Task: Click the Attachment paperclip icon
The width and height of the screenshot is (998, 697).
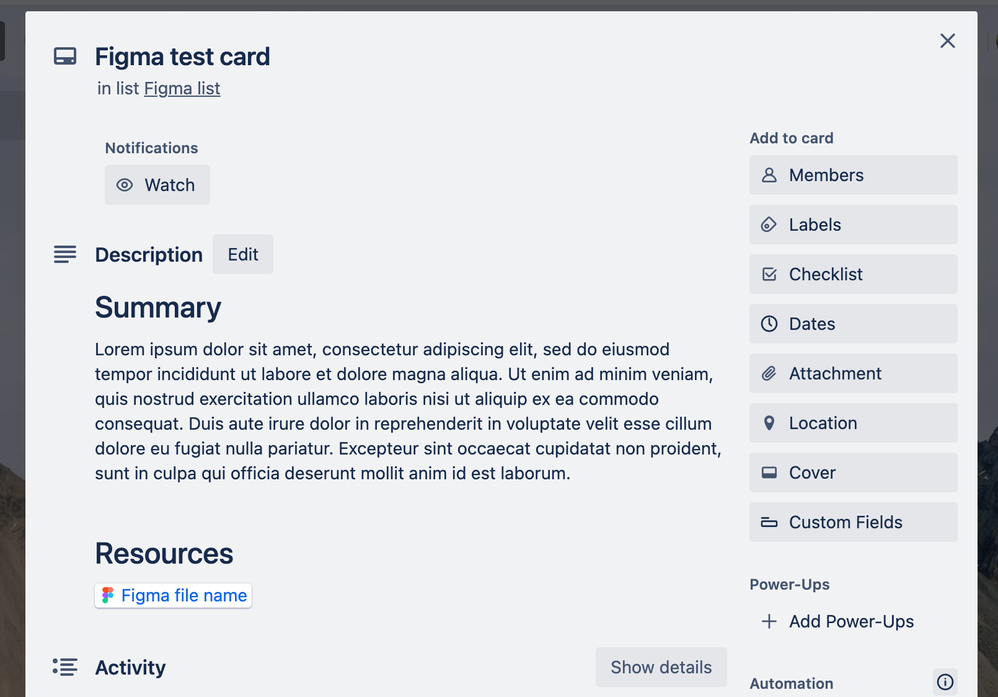Action: tap(769, 374)
